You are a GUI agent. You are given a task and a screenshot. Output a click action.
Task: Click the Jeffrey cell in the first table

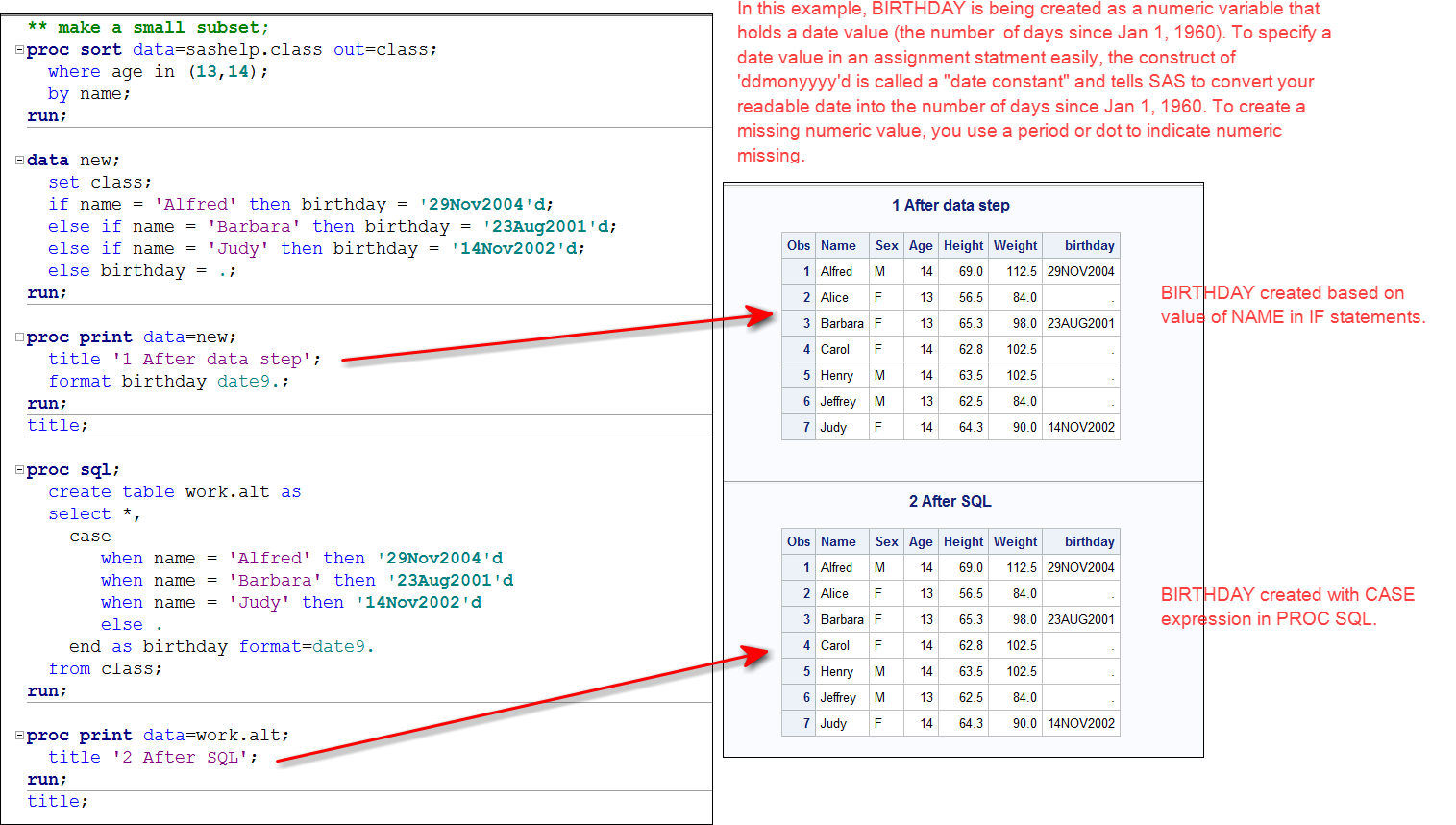(843, 401)
